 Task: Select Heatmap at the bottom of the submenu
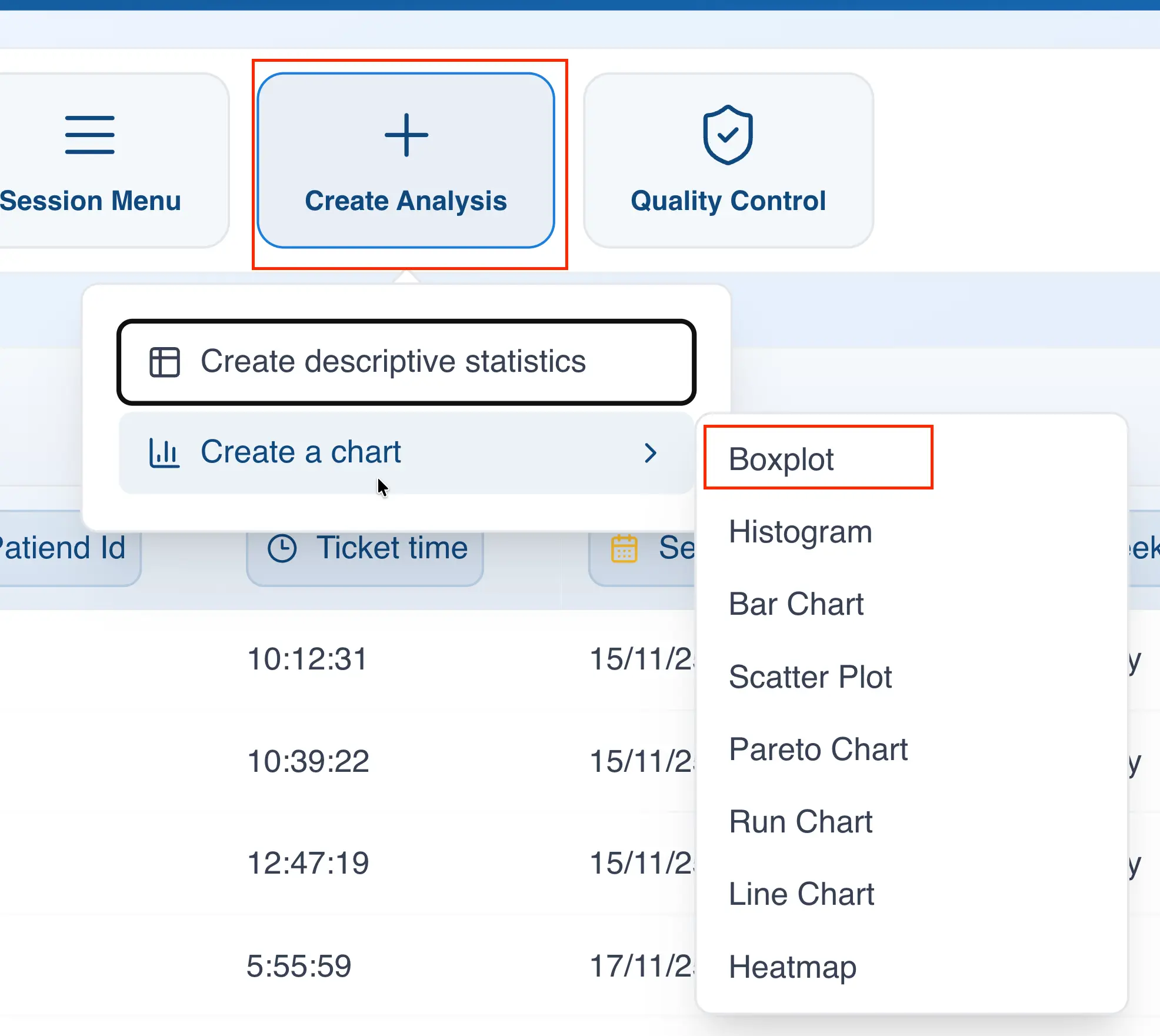(792, 966)
